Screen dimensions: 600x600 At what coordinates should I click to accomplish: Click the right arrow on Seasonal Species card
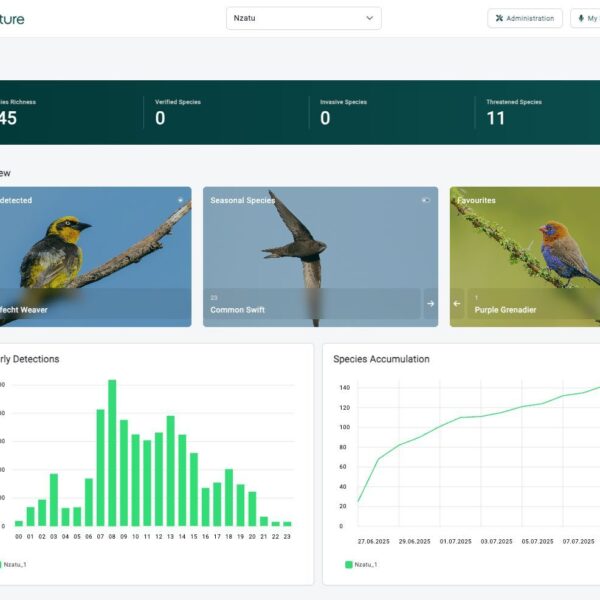click(430, 304)
